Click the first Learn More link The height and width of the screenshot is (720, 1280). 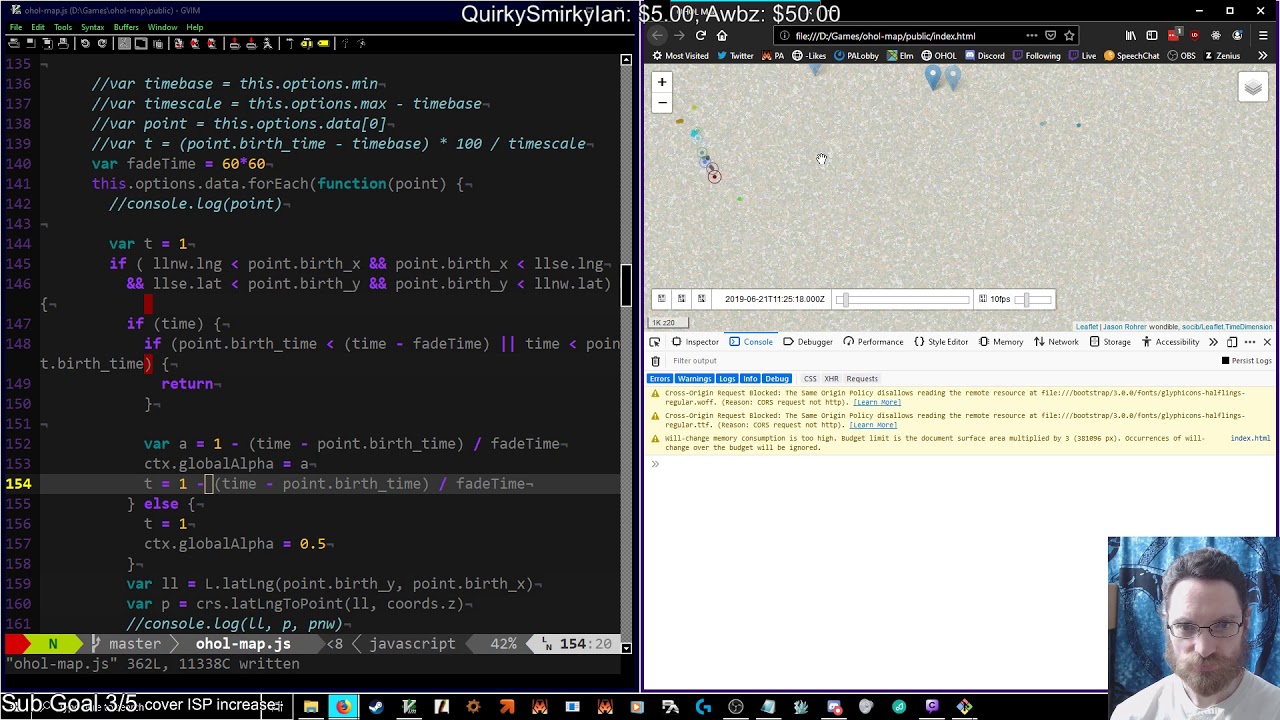pyautogui.click(x=877, y=402)
